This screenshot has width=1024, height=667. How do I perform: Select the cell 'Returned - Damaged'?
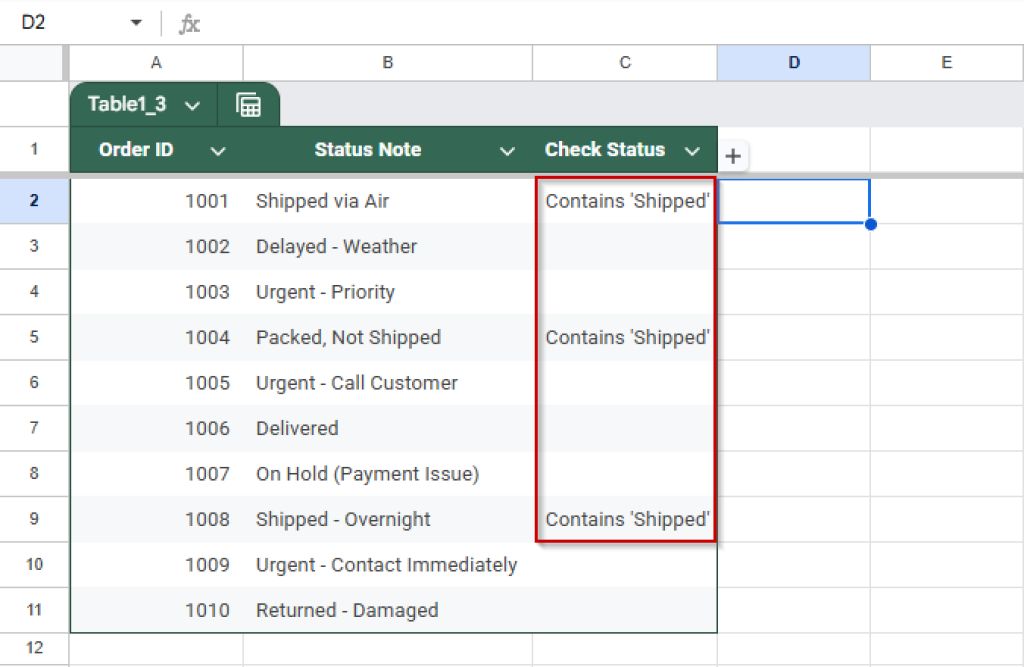[x=387, y=610]
